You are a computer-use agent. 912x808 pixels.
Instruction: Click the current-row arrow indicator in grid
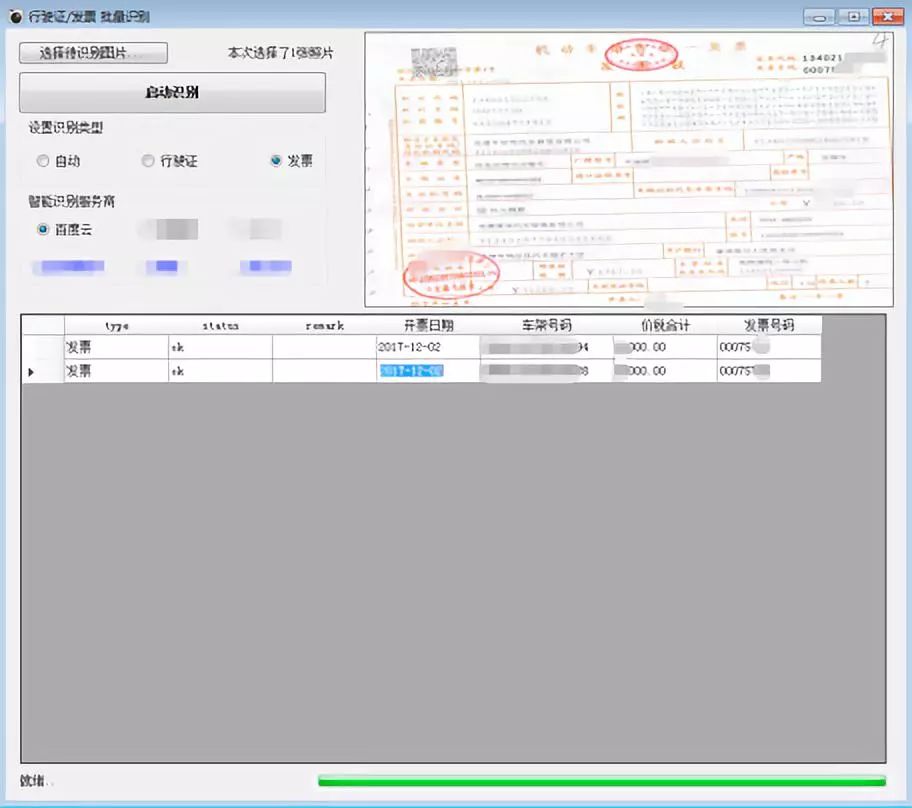30,372
